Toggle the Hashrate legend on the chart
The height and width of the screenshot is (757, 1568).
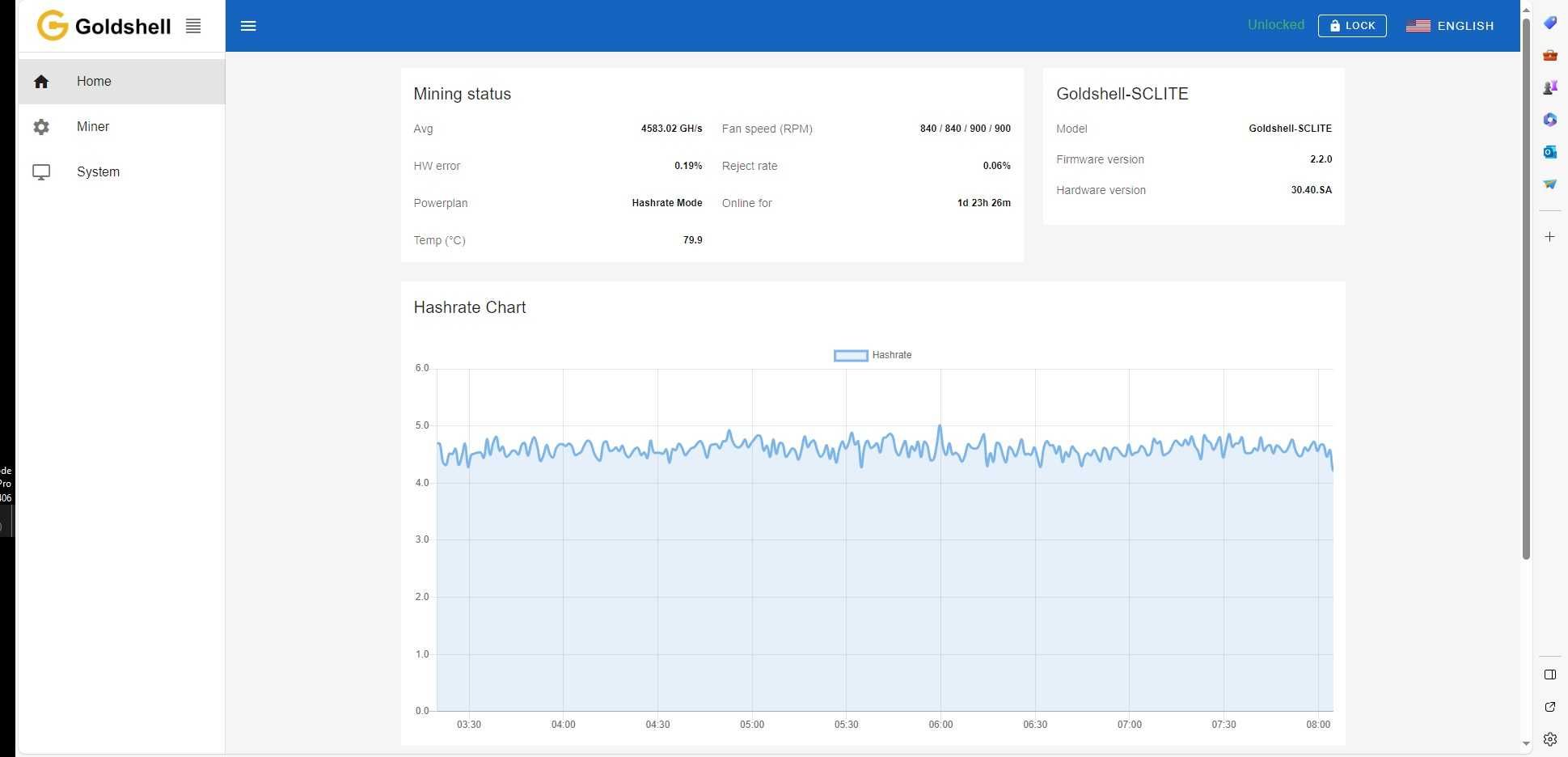(x=873, y=355)
